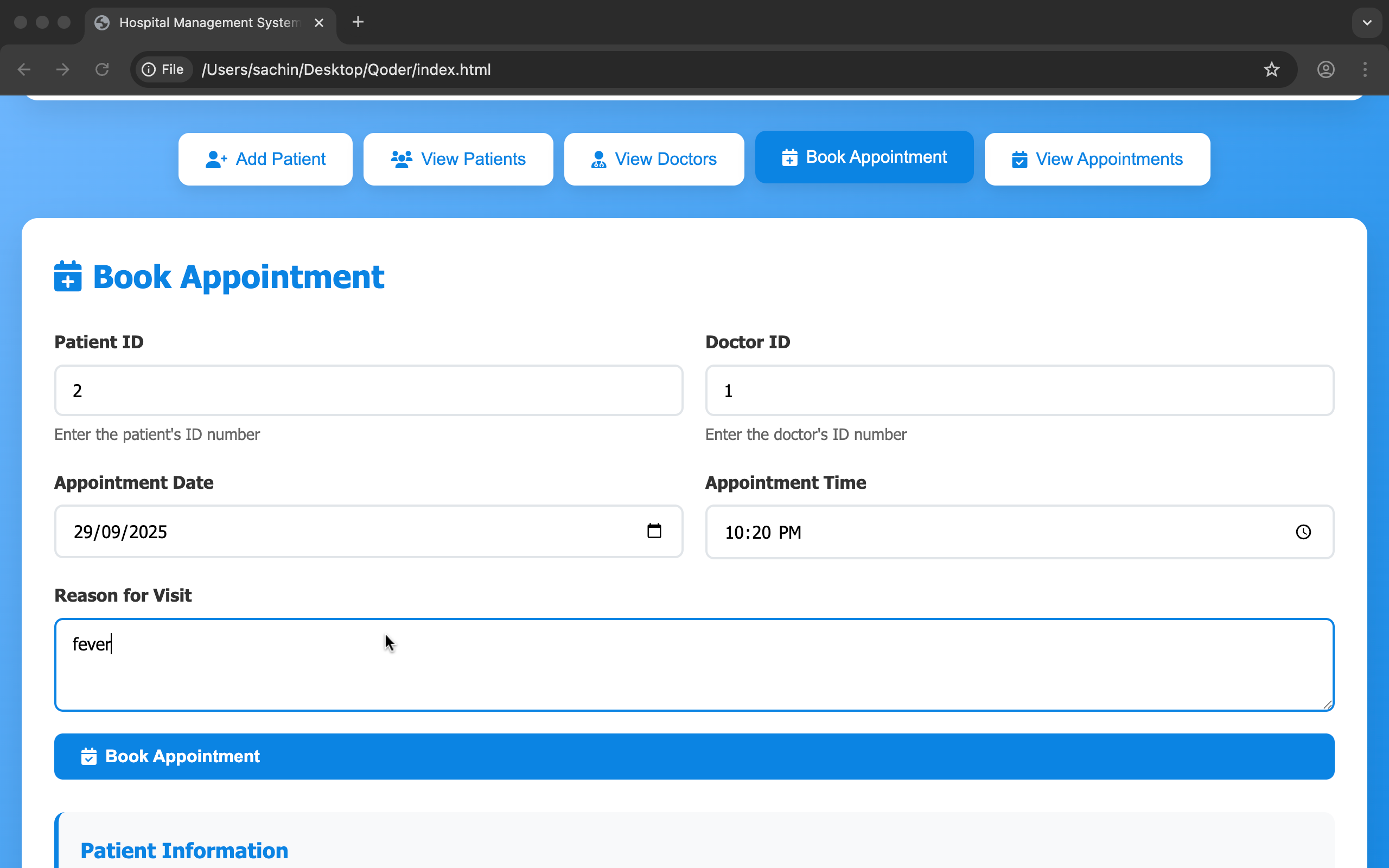Open the clock picker in Appointment Time
Image resolution: width=1389 pixels, height=868 pixels.
1303,532
